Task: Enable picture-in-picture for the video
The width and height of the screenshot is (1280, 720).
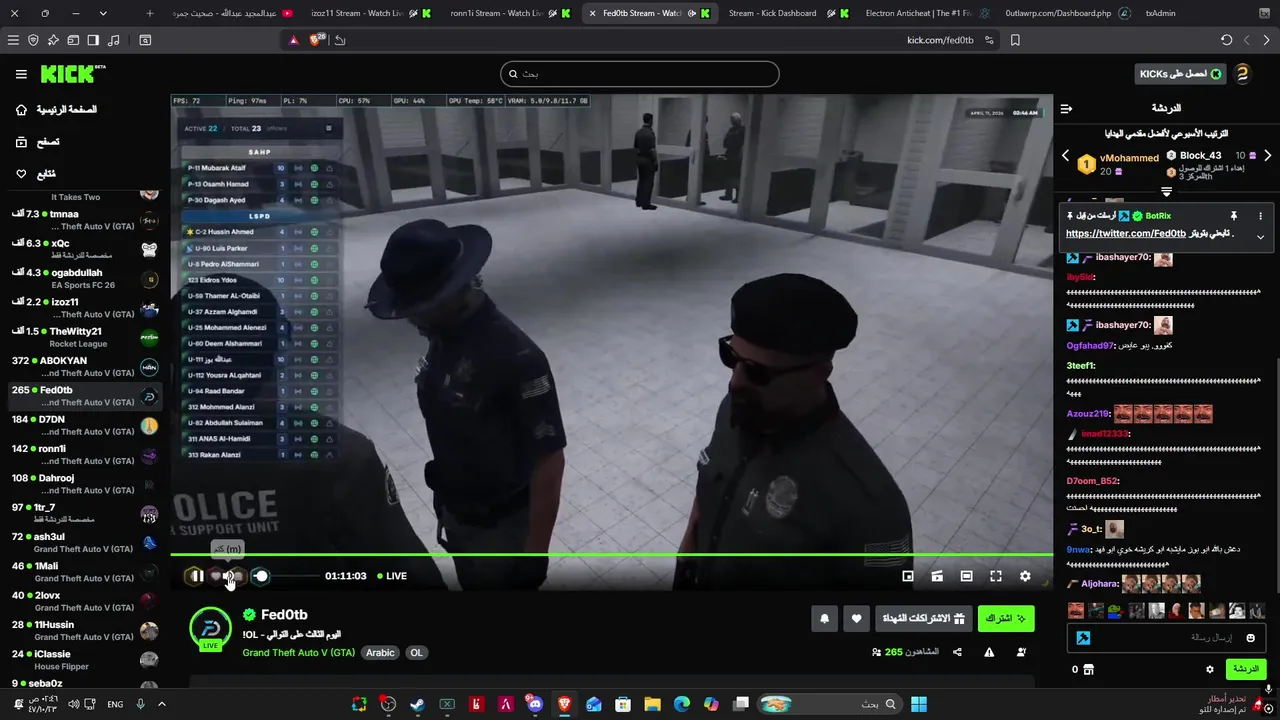Action: [908, 576]
